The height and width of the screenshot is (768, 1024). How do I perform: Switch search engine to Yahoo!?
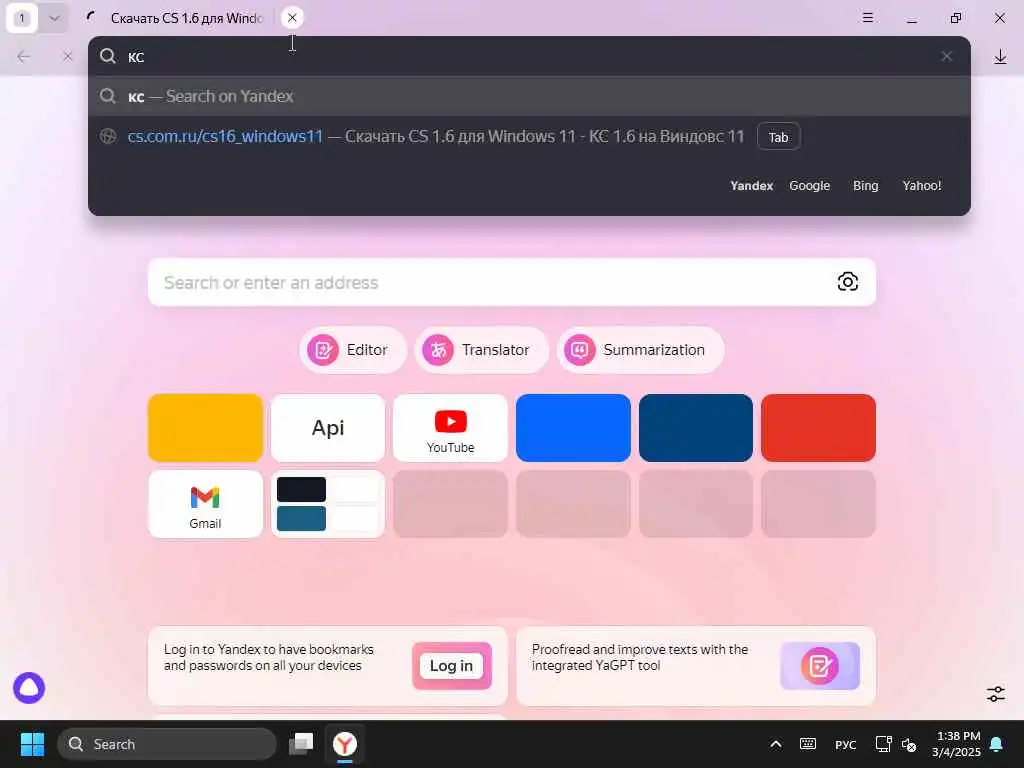(x=921, y=185)
